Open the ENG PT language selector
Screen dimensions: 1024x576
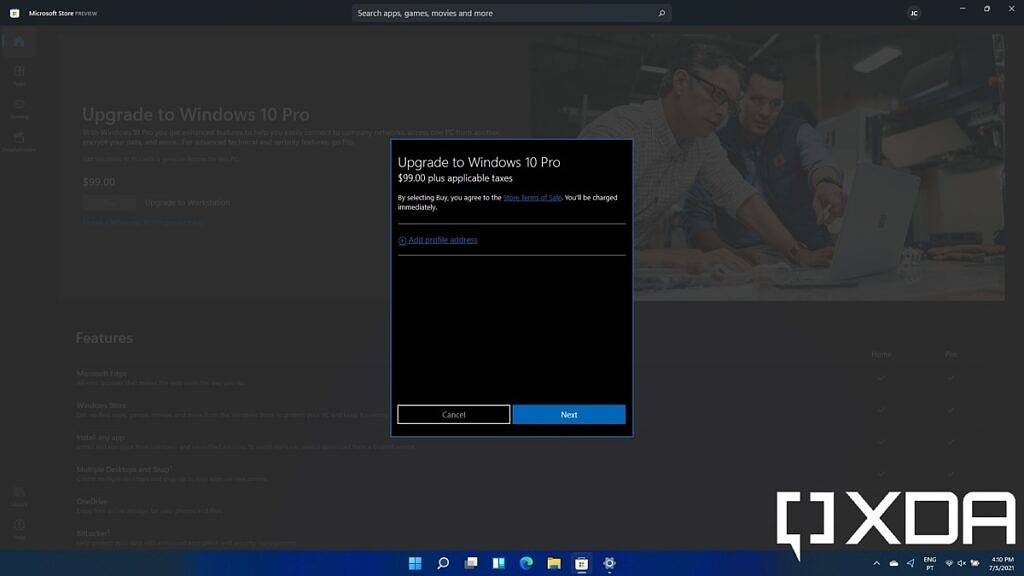click(929, 563)
